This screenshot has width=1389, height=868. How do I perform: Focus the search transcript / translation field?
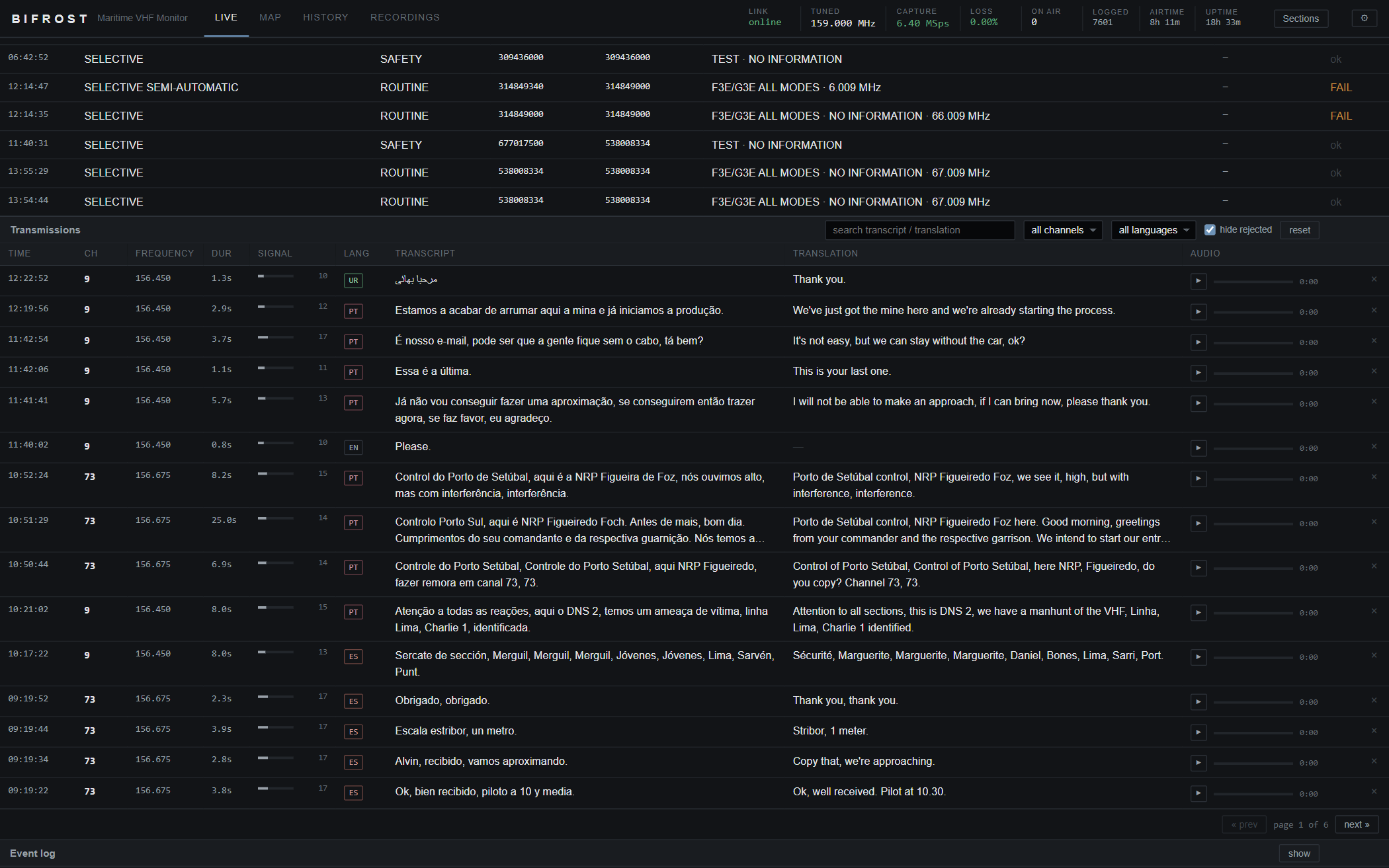click(x=919, y=230)
